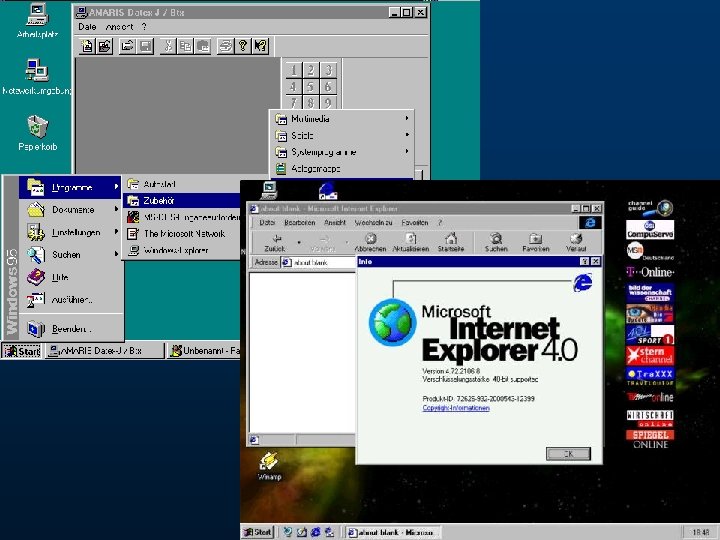Open the T-Online channel
The width and height of the screenshot is (720, 540).
pos(650,272)
